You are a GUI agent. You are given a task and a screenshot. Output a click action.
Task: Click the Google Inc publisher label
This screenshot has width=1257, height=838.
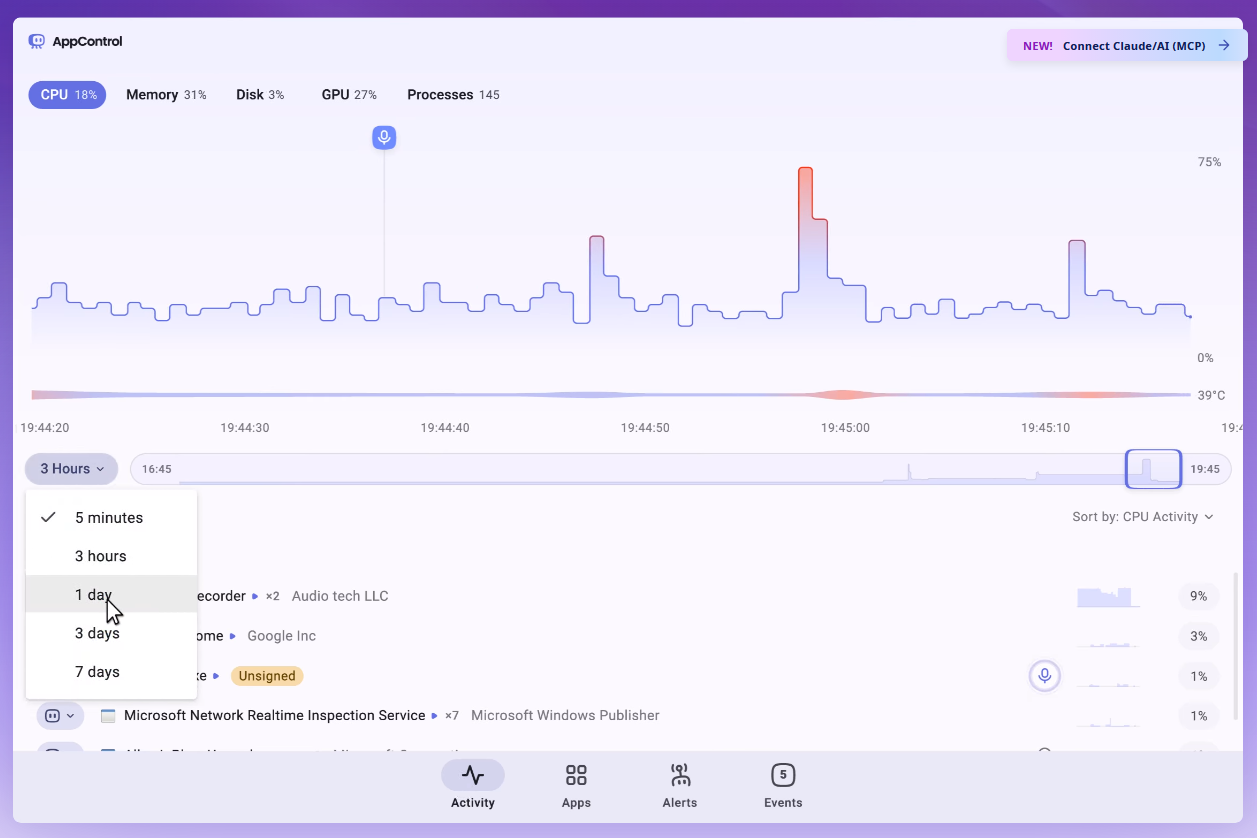[282, 636]
